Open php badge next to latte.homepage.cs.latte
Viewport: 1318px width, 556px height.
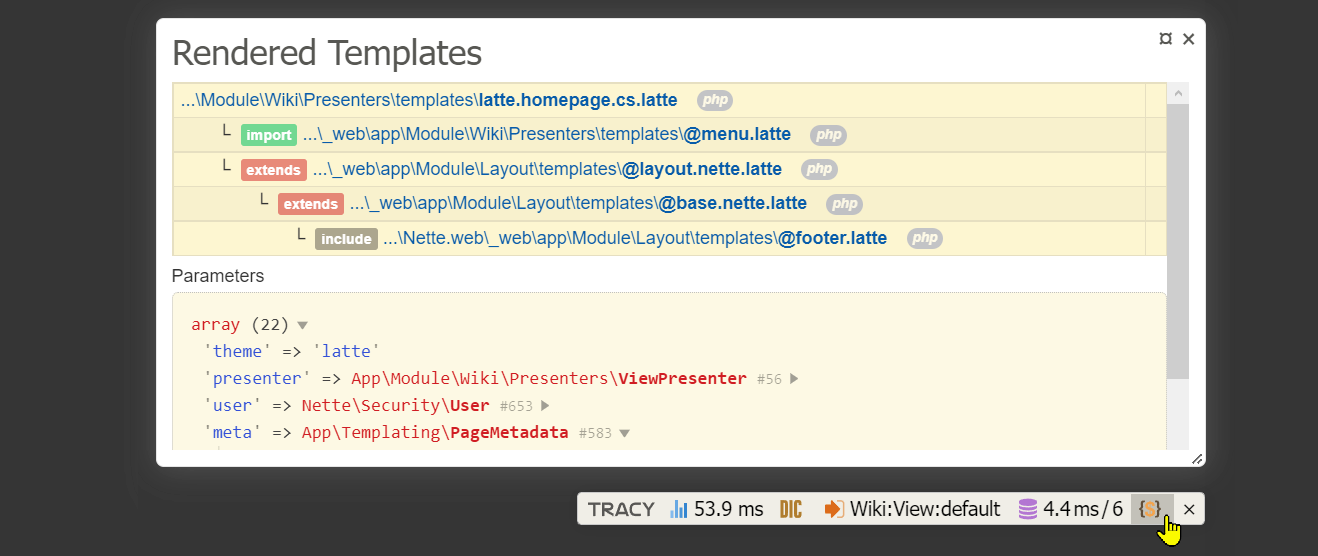pyautogui.click(x=714, y=100)
